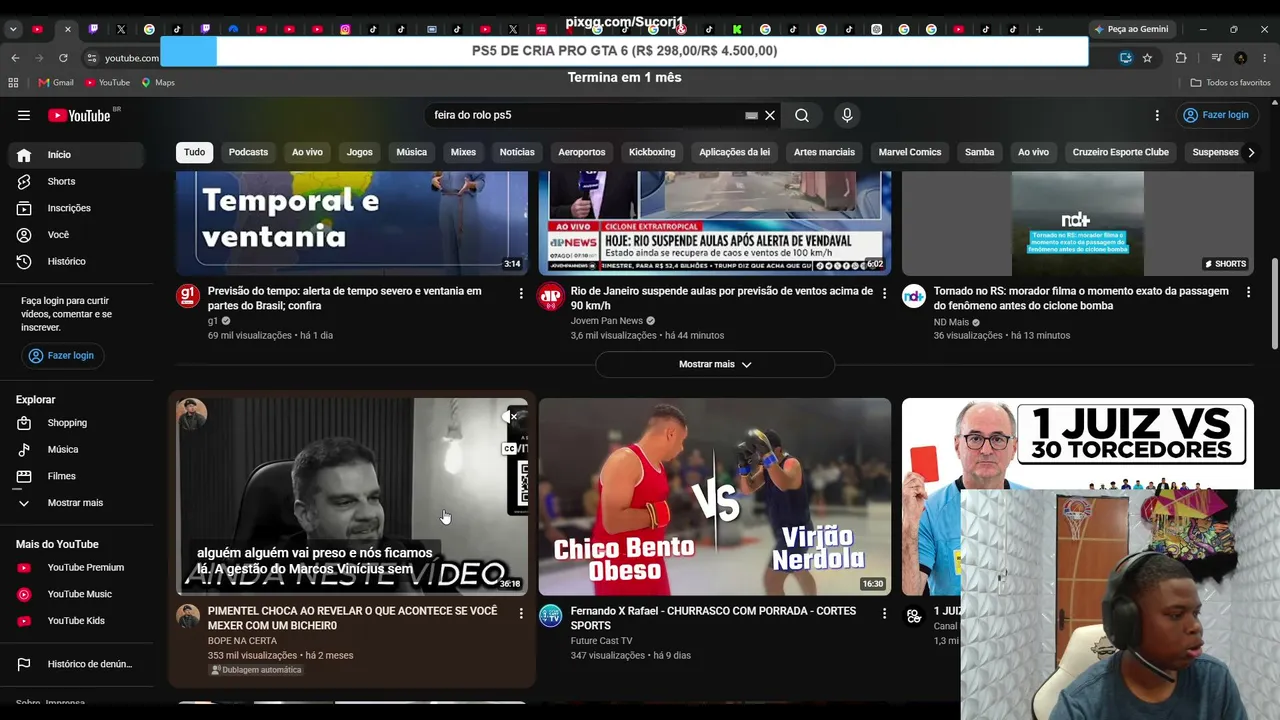
Task: Open the Future Cast TV channel avatar
Action: pos(551,616)
